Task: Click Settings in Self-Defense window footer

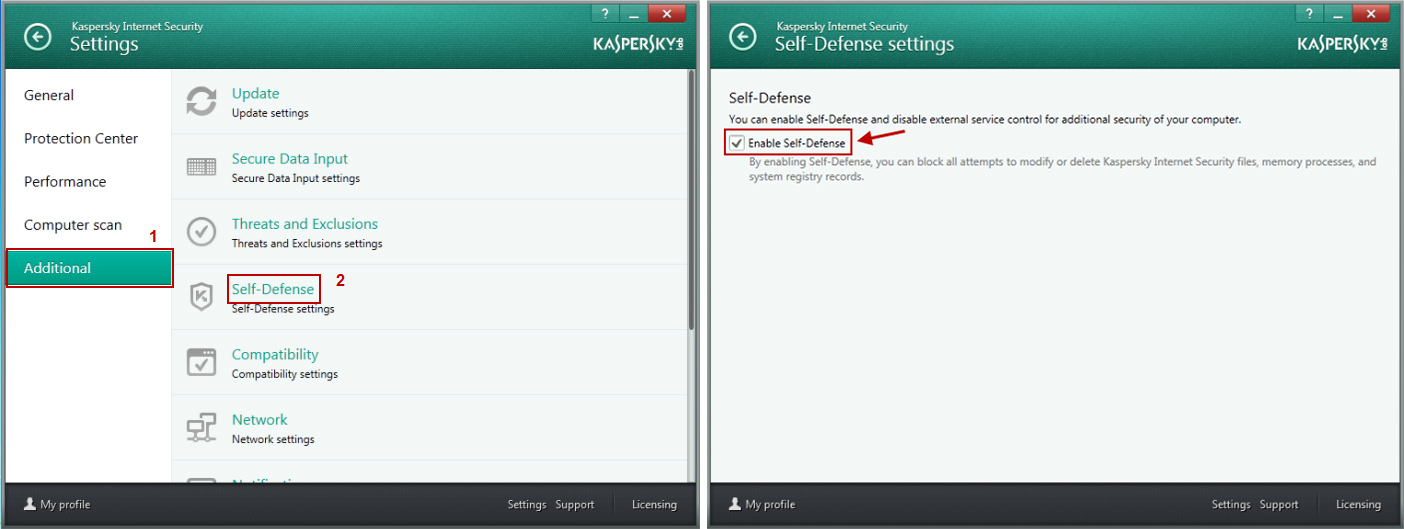Action: [x=1231, y=505]
